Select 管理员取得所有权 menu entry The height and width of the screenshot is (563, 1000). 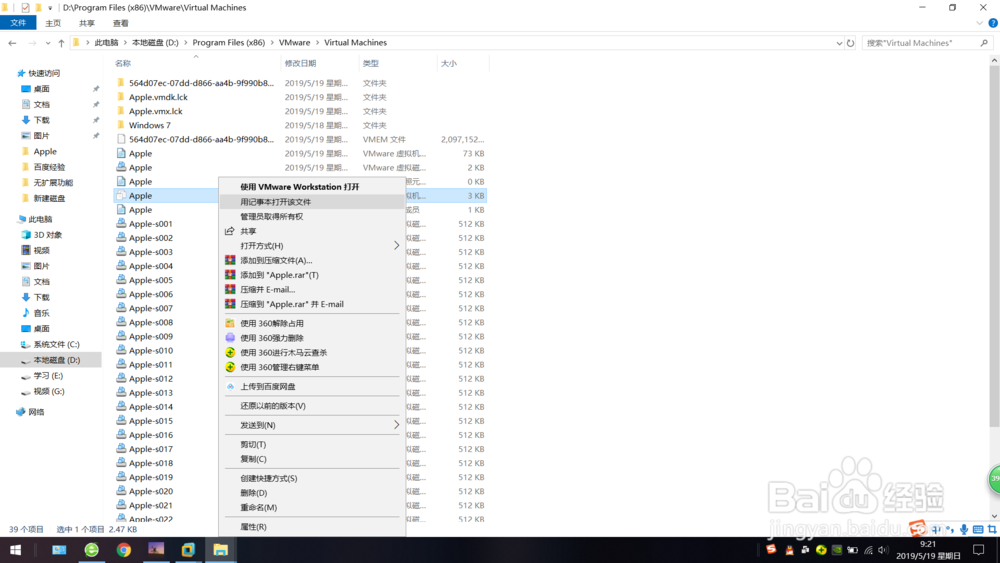[272, 216]
